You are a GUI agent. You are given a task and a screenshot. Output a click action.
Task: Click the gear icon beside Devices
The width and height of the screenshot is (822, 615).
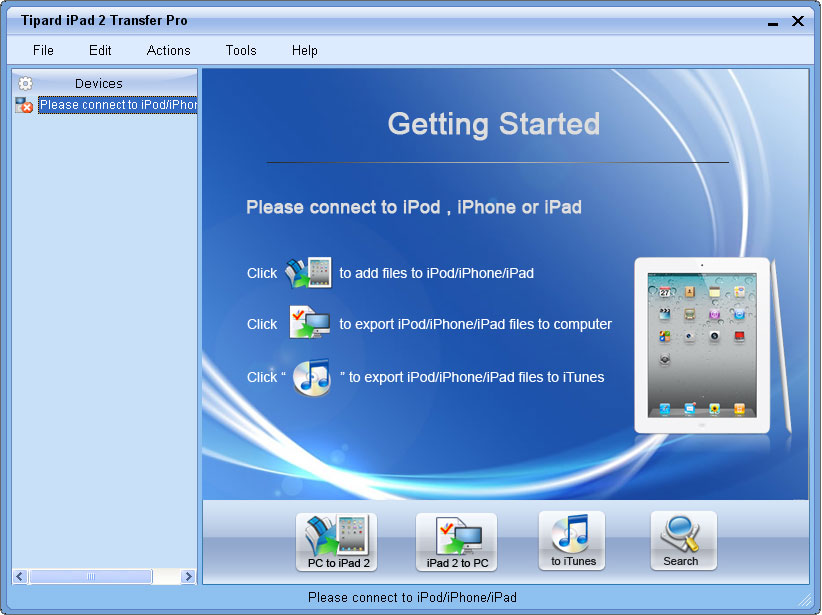tap(25, 84)
